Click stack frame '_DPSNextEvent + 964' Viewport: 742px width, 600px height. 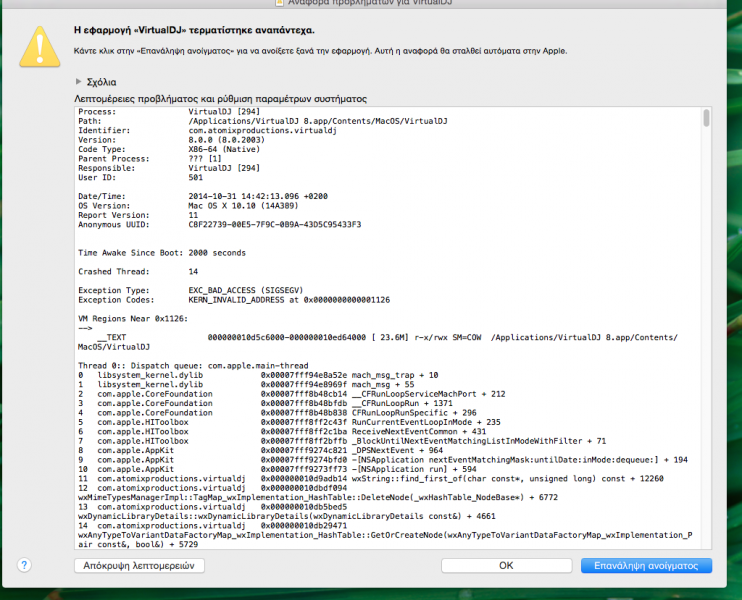[397, 450]
